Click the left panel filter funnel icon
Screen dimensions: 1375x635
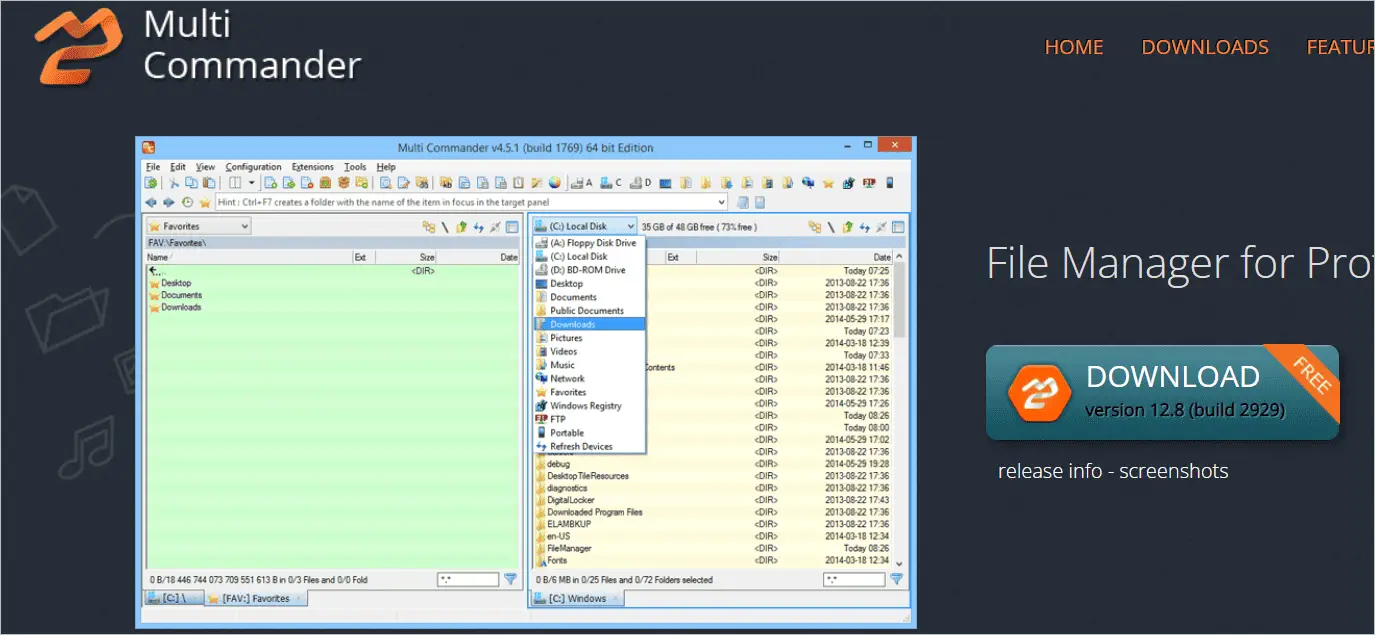[x=511, y=579]
